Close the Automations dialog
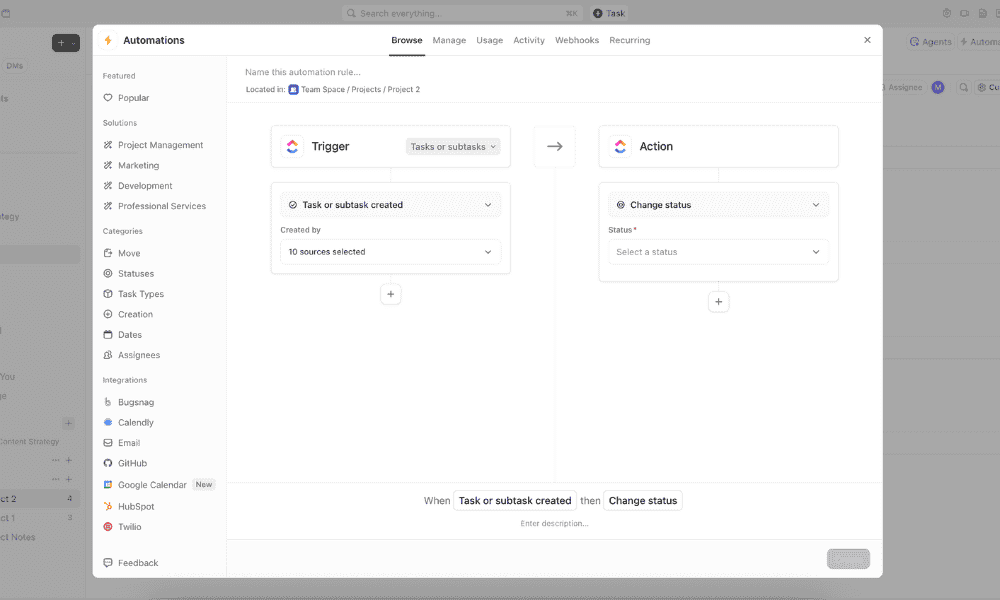The image size is (1000, 600). tap(867, 40)
